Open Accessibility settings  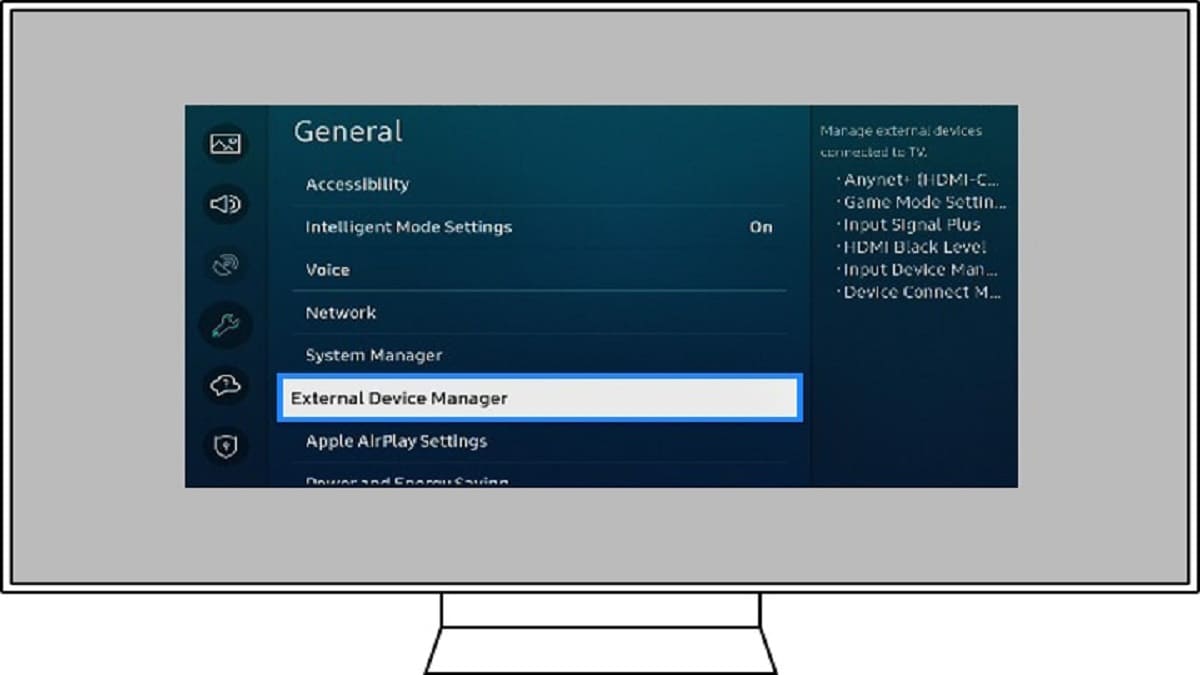(357, 184)
